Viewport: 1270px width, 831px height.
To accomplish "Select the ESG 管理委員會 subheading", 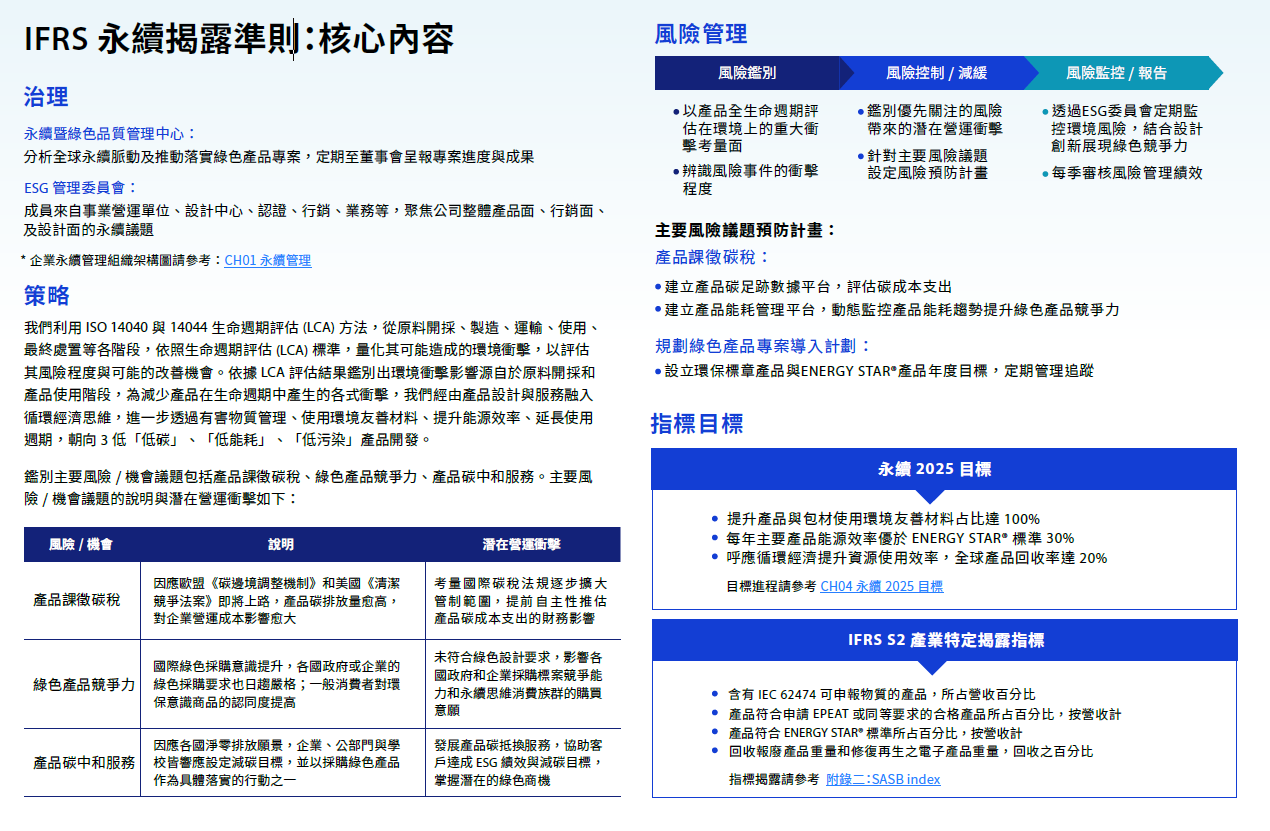I will click(81, 187).
